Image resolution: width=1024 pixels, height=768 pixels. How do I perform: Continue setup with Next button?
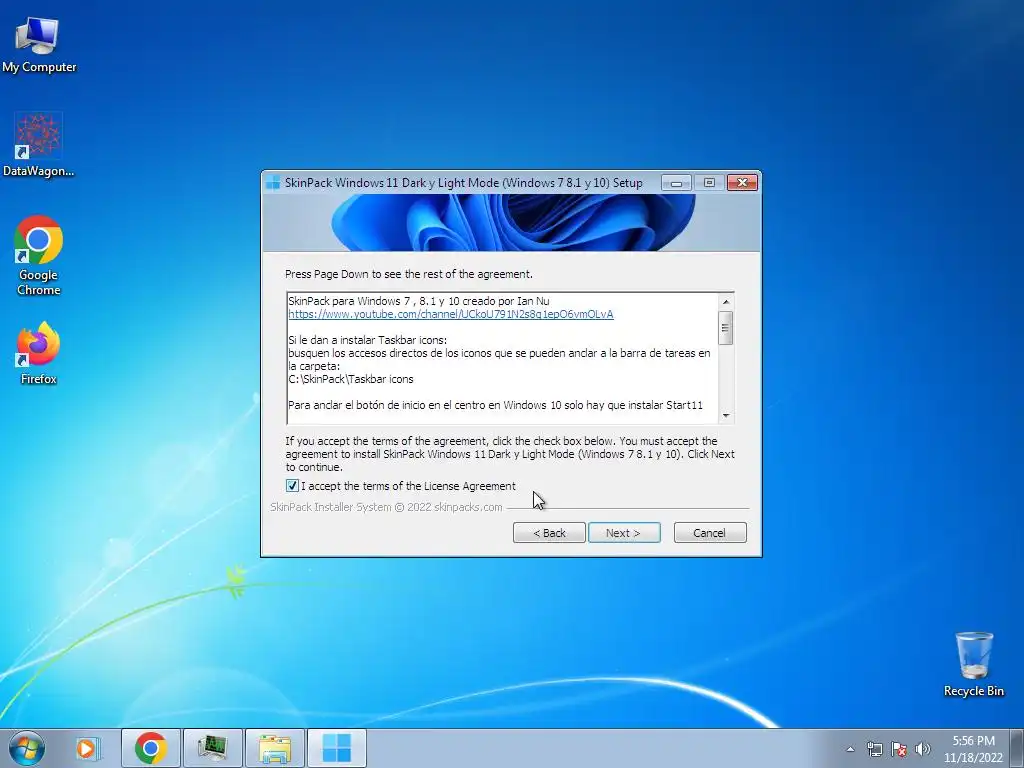(624, 533)
